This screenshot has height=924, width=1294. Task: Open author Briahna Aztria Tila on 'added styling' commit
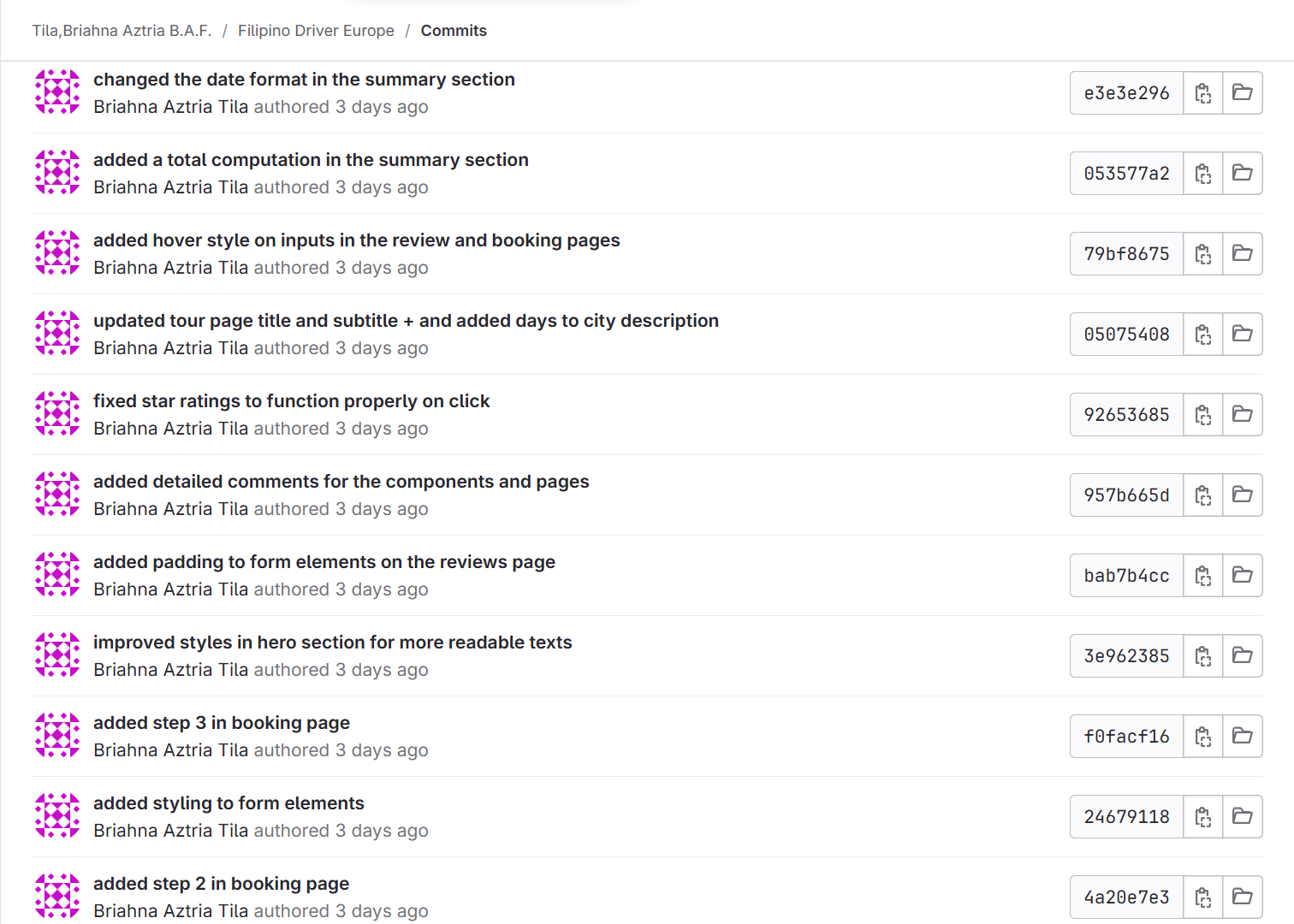170,831
